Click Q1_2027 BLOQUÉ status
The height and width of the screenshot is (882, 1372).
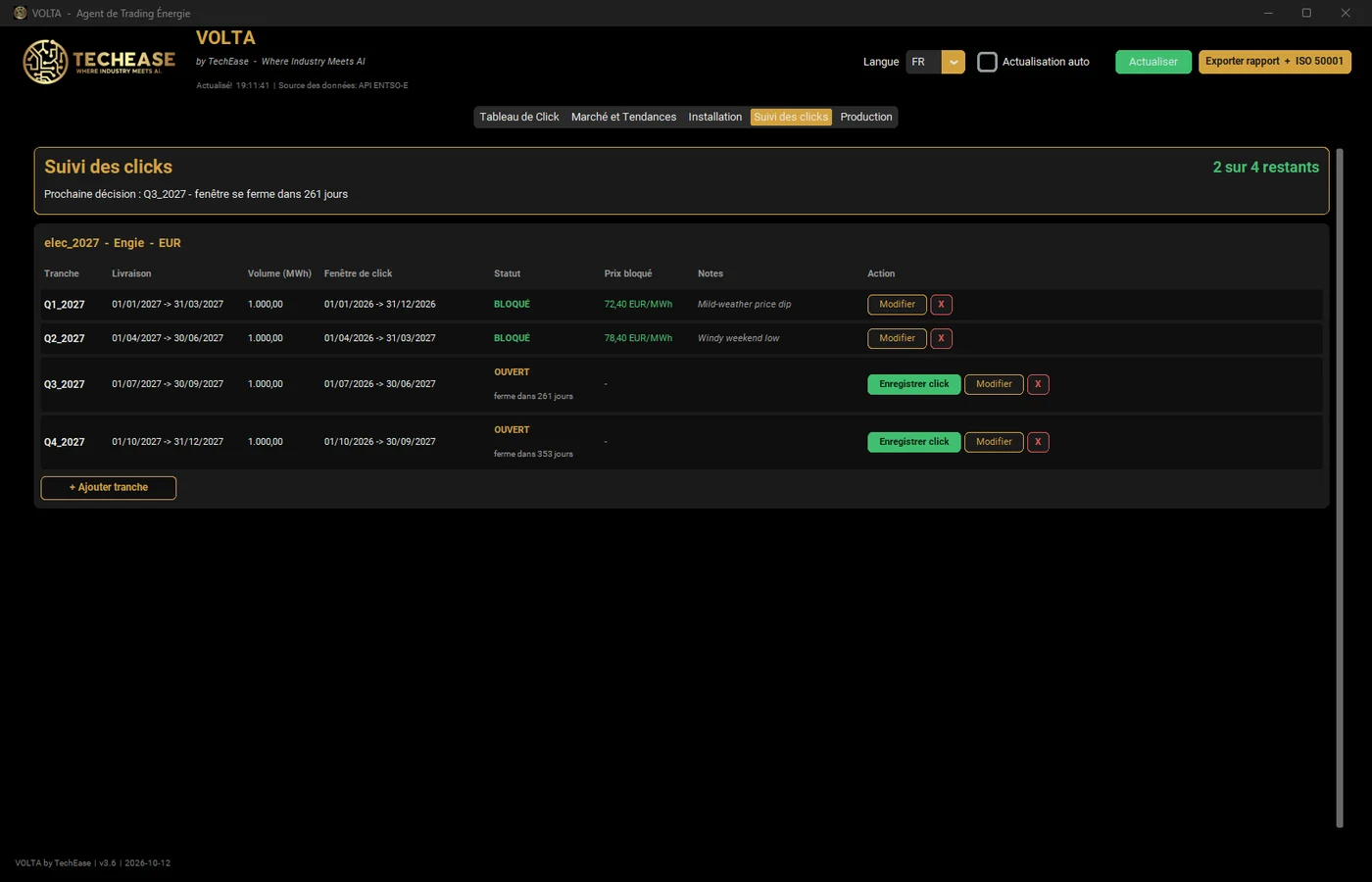tap(512, 305)
